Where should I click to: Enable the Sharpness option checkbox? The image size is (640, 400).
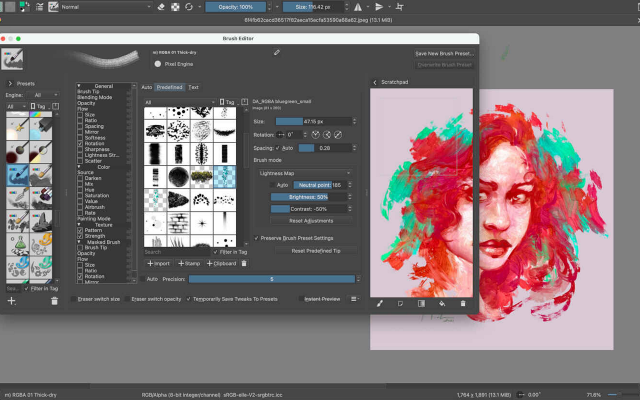[x=80, y=149]
